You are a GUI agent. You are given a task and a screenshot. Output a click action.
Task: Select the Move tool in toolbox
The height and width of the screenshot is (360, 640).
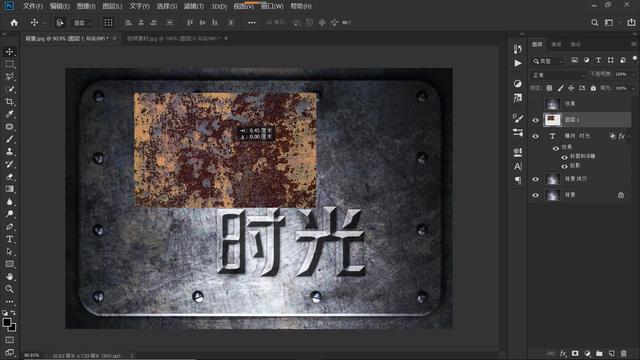coord(9,52)
